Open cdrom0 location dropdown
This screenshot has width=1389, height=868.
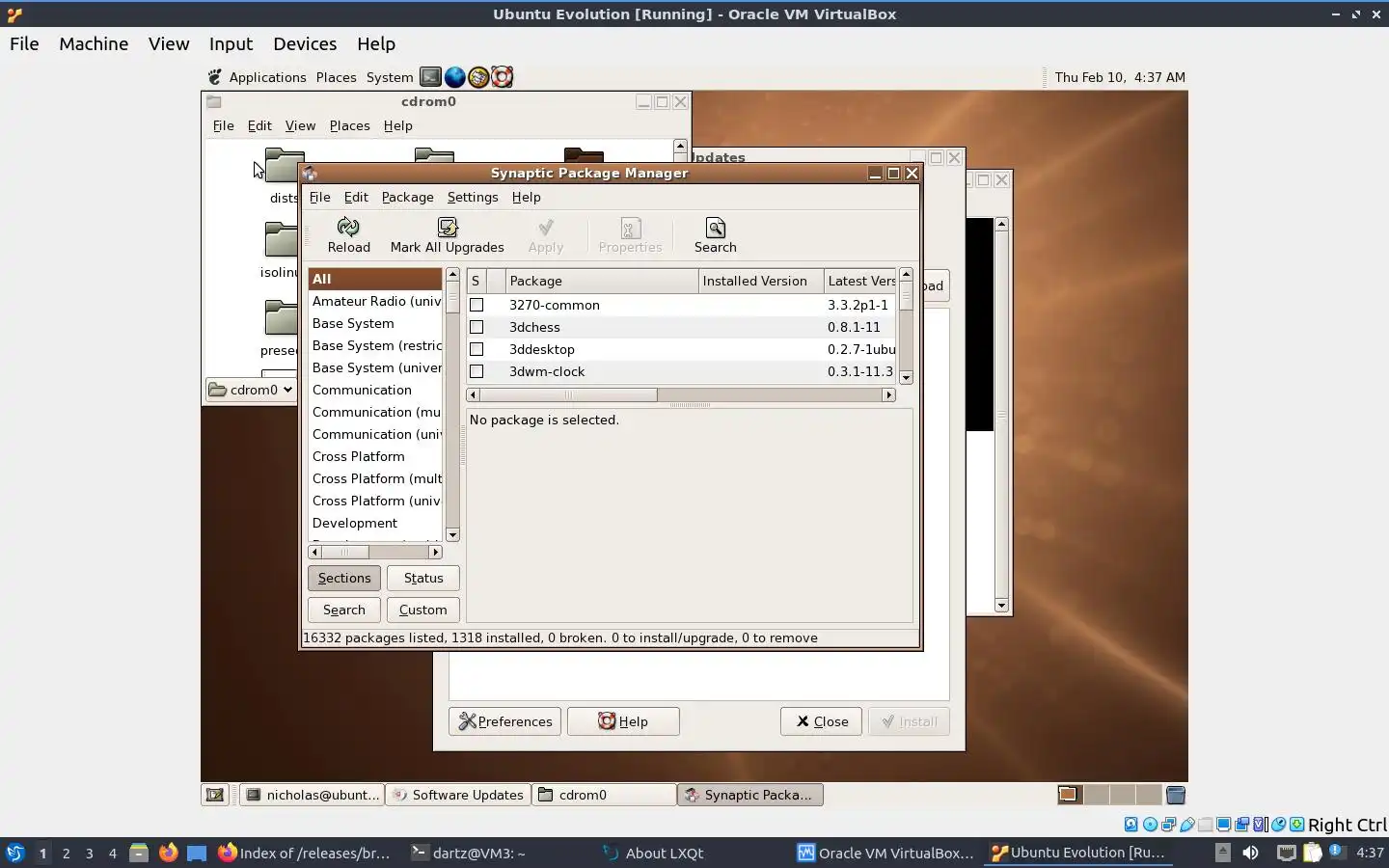pyautogui.click(x=252, y=390)
